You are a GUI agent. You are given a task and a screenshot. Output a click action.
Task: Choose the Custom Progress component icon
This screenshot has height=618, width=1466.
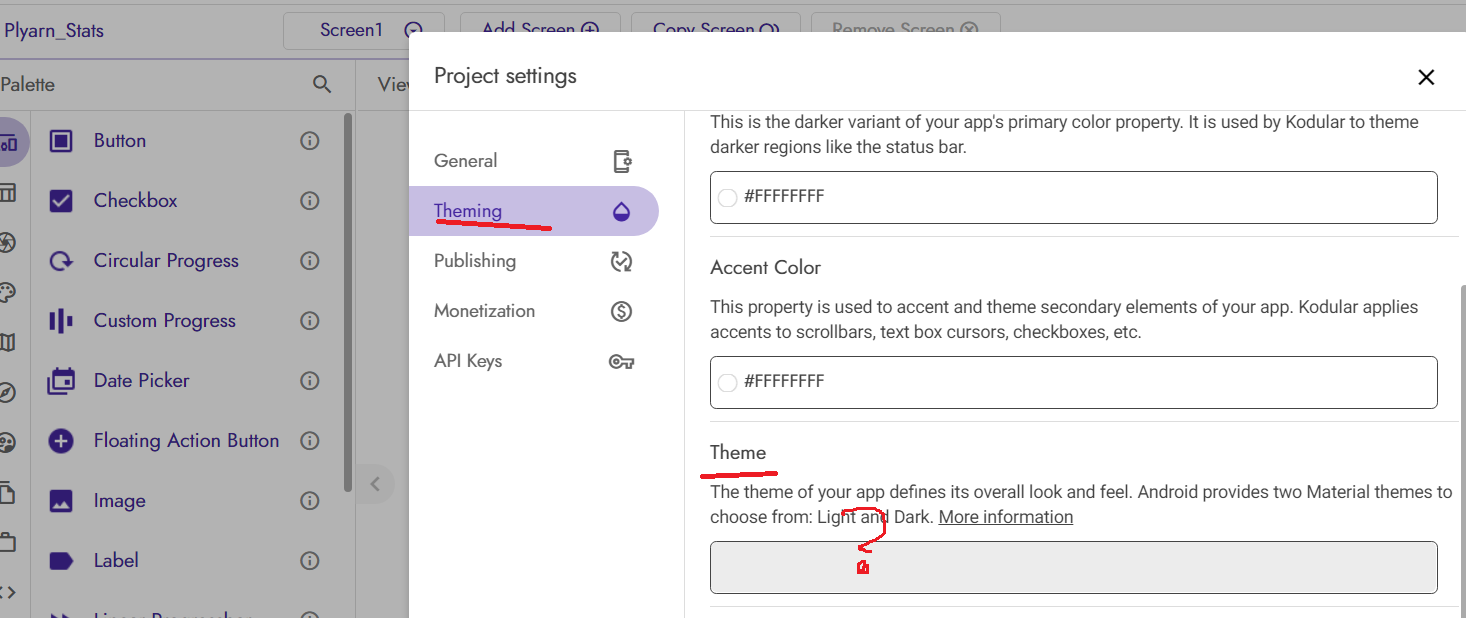click(x=61, y=321)
